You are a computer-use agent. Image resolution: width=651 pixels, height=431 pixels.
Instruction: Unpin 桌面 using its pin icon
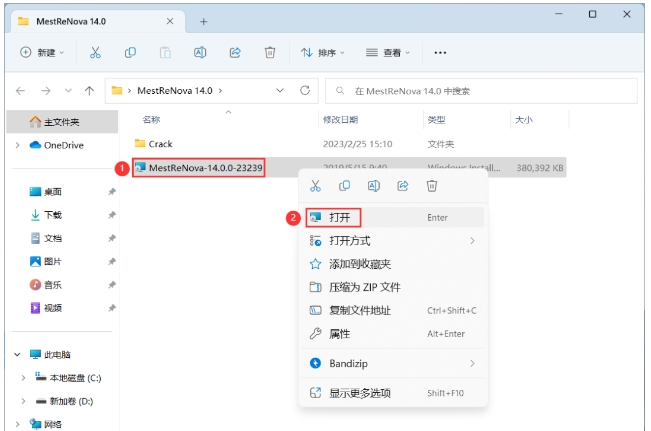coord(112,192)
